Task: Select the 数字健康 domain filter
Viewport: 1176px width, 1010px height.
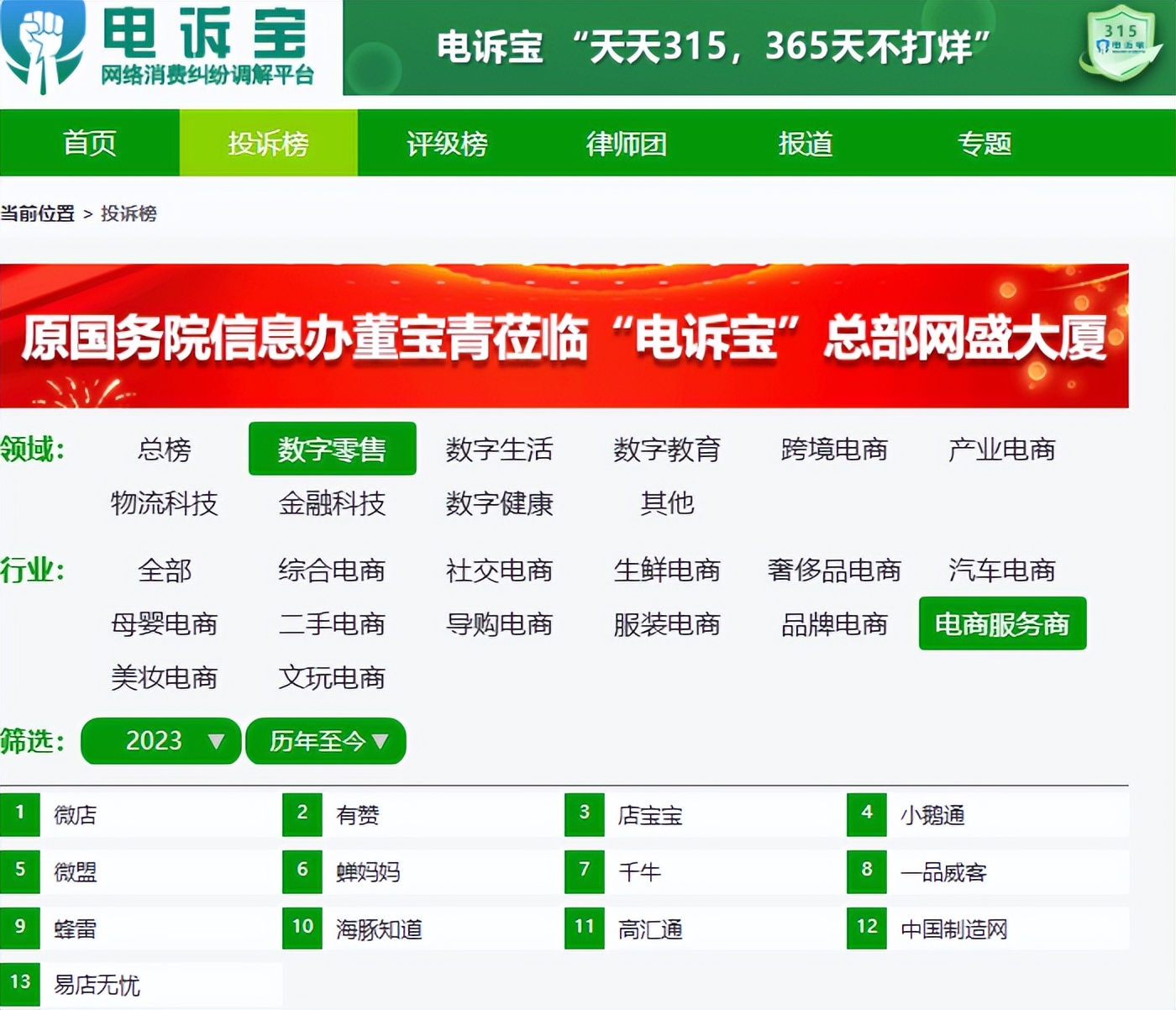Action: click(x=500, y=503)
